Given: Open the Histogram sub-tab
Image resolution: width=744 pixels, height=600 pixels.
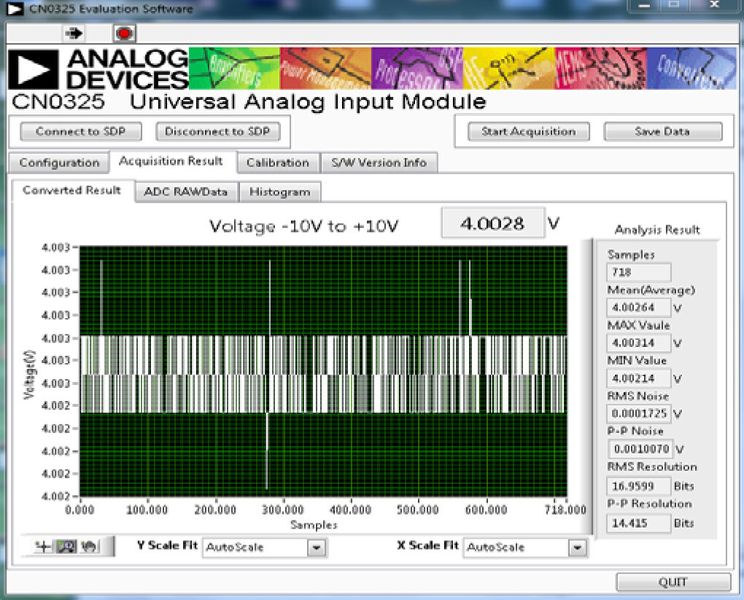Looking at the screenshot, I should click(279, 192).
